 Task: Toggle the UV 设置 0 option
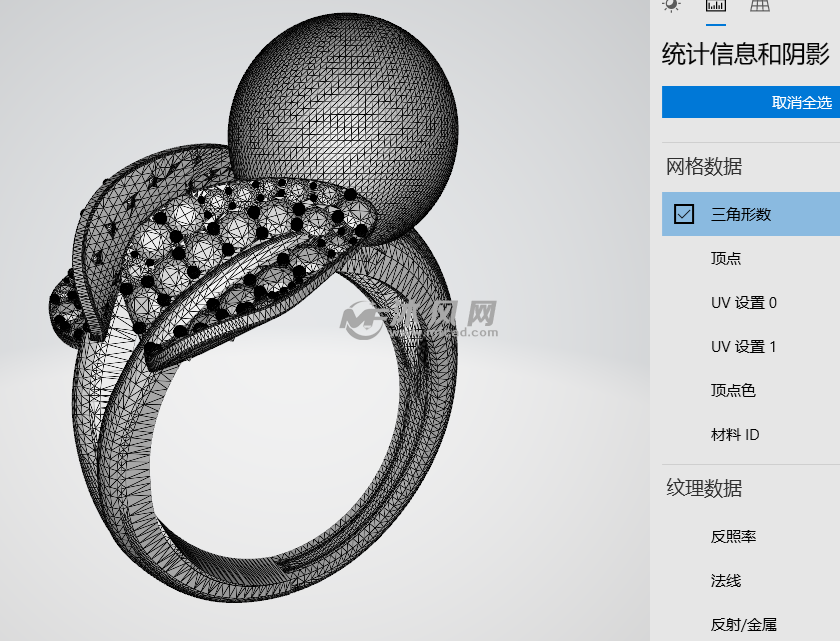click(743, 302)
